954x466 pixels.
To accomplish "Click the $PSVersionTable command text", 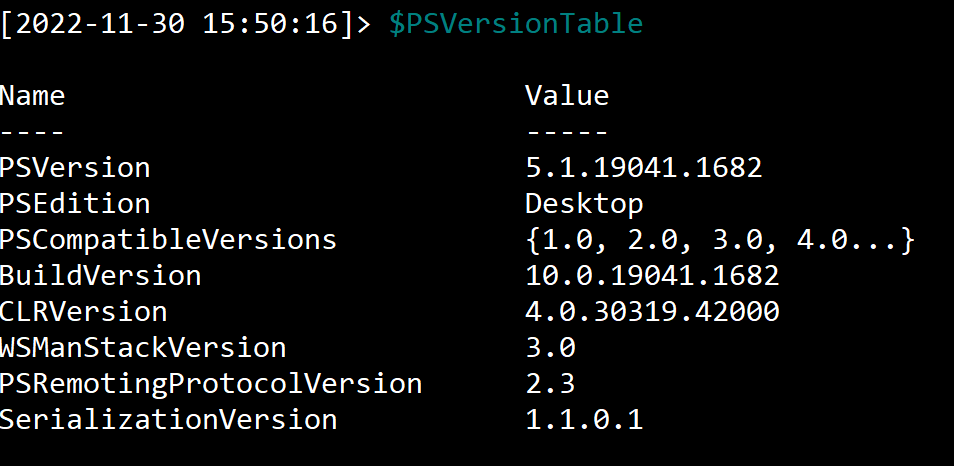I will pos(516,24).
